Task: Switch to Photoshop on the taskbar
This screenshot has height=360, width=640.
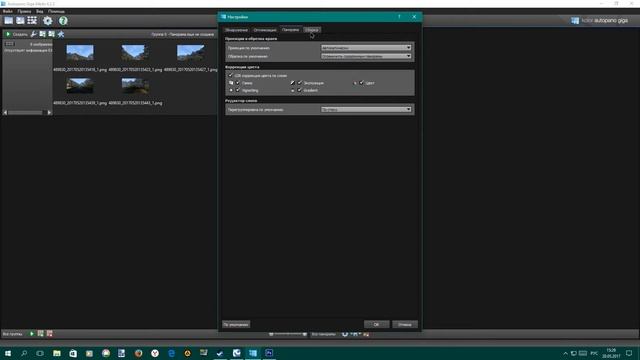Action: 269,353
